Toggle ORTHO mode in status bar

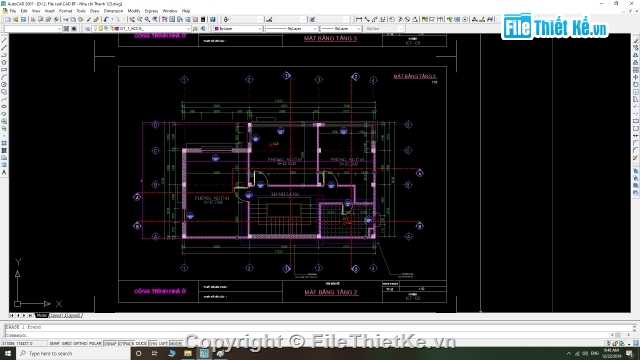tap(80, 344)
